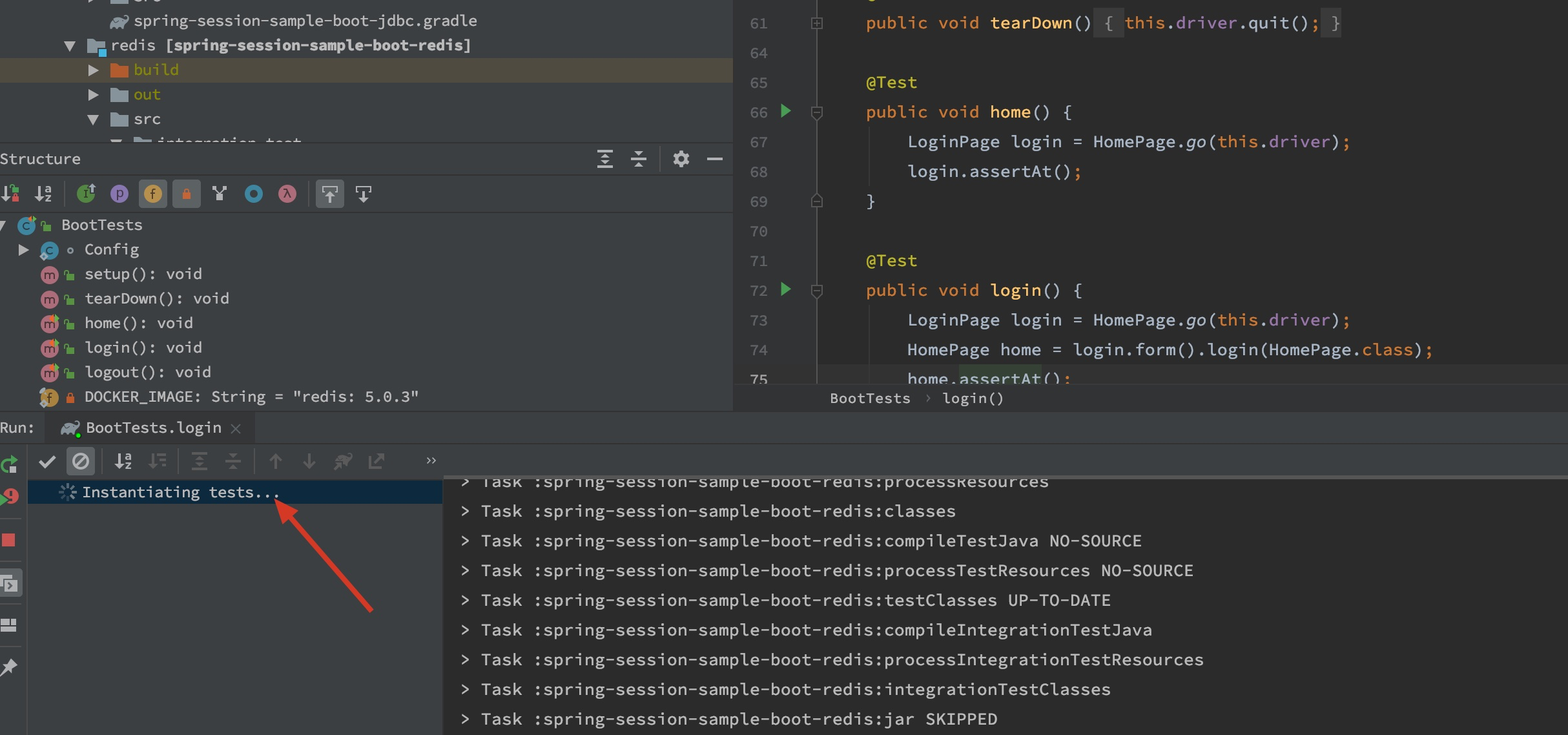Open Structure panel settings gear
1568x735 pixels.
pos(681,159)
